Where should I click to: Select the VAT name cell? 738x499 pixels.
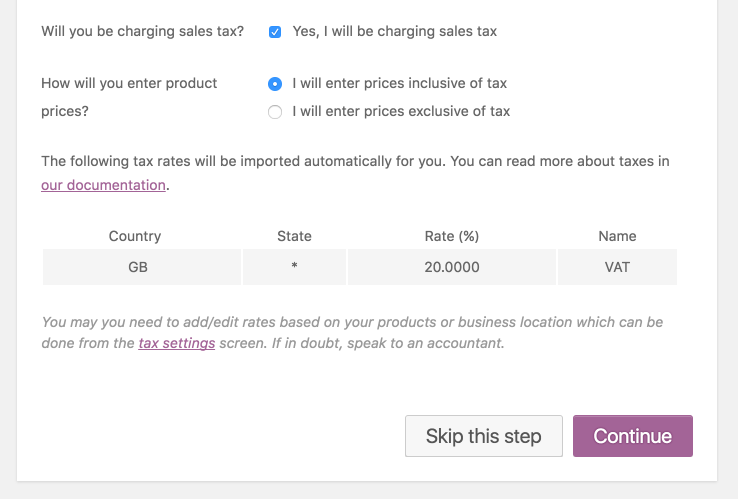617,267
